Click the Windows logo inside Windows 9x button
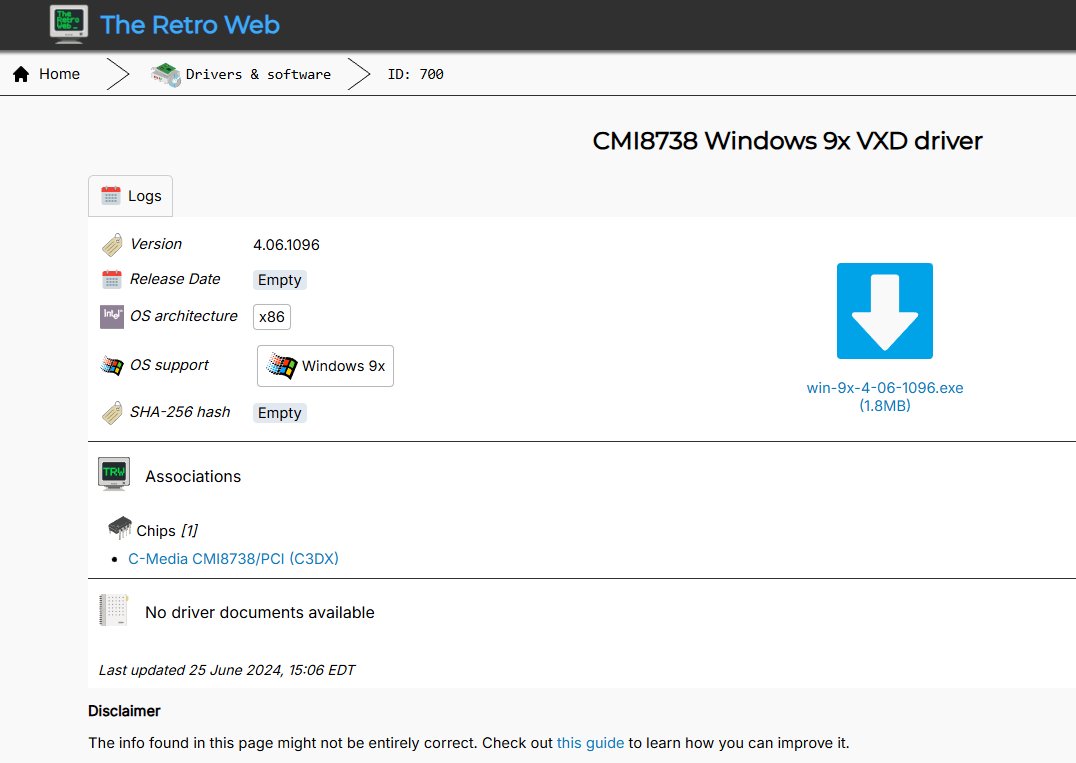The width and height of the screenshot is (1076, 763). coord(281,366)
